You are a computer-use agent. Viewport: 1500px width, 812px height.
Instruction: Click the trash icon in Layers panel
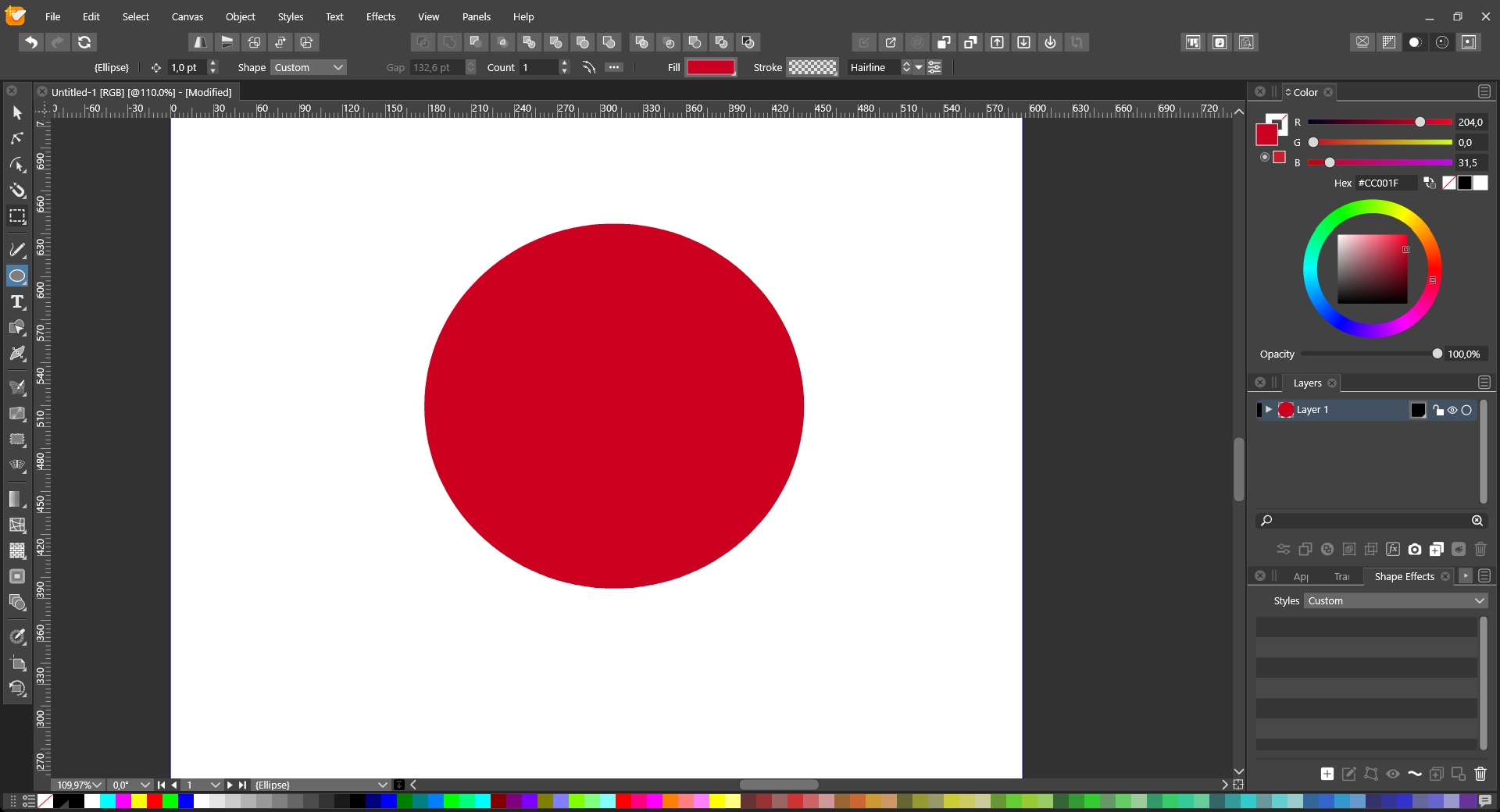point(1480,550)
